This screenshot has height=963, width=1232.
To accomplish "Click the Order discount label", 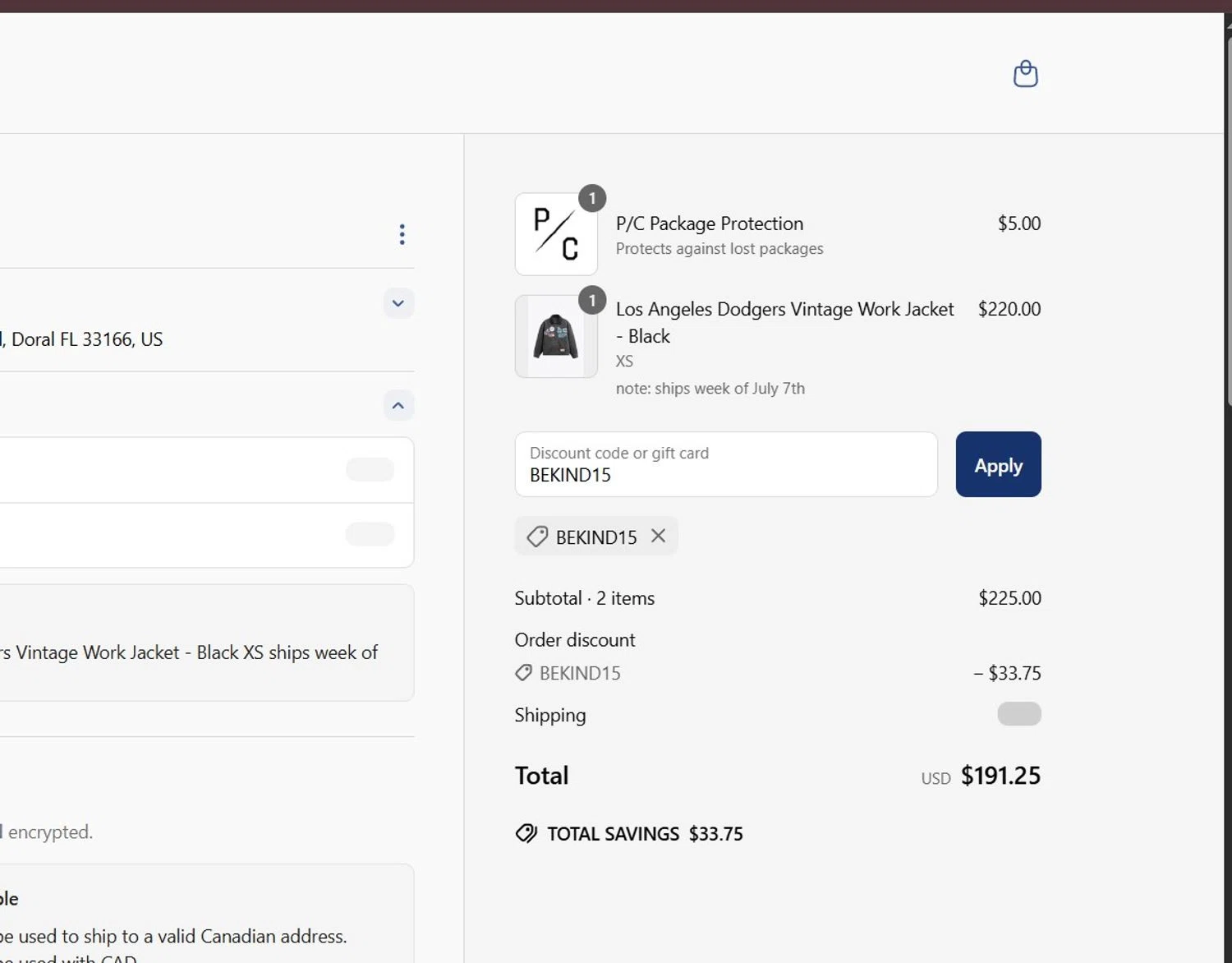I will [575, 640].
